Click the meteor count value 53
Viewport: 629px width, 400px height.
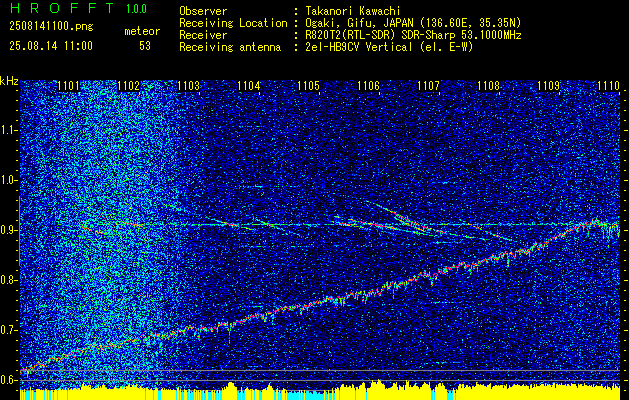[x=145, y=46]
